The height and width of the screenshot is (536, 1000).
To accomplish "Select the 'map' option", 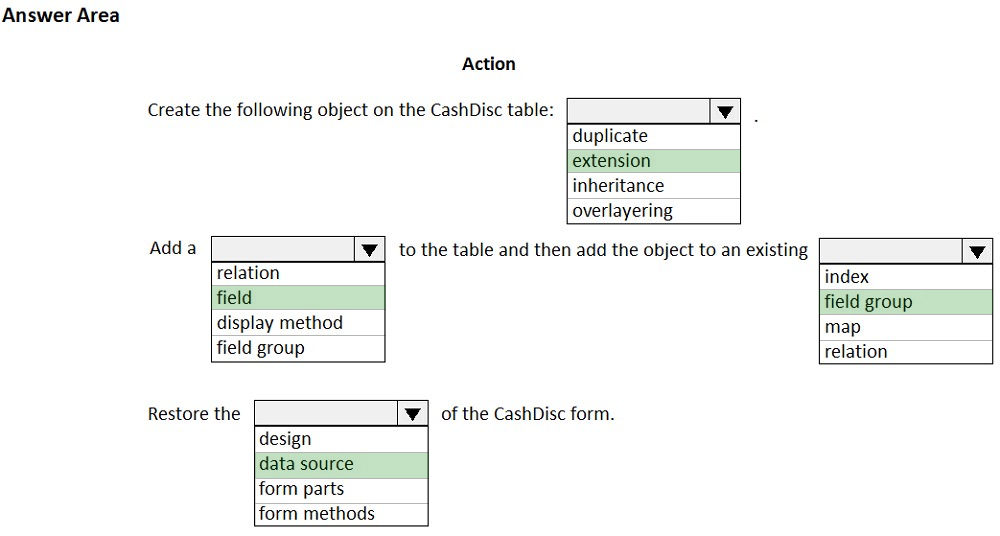I will tap(906, 327).
